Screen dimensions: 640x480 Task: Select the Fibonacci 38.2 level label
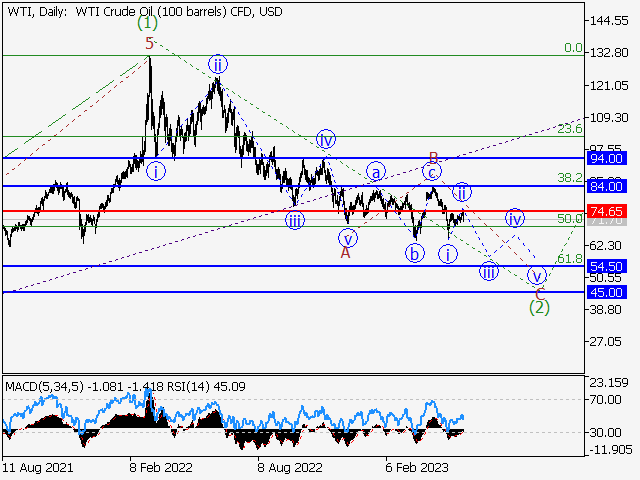coord(570,178)
